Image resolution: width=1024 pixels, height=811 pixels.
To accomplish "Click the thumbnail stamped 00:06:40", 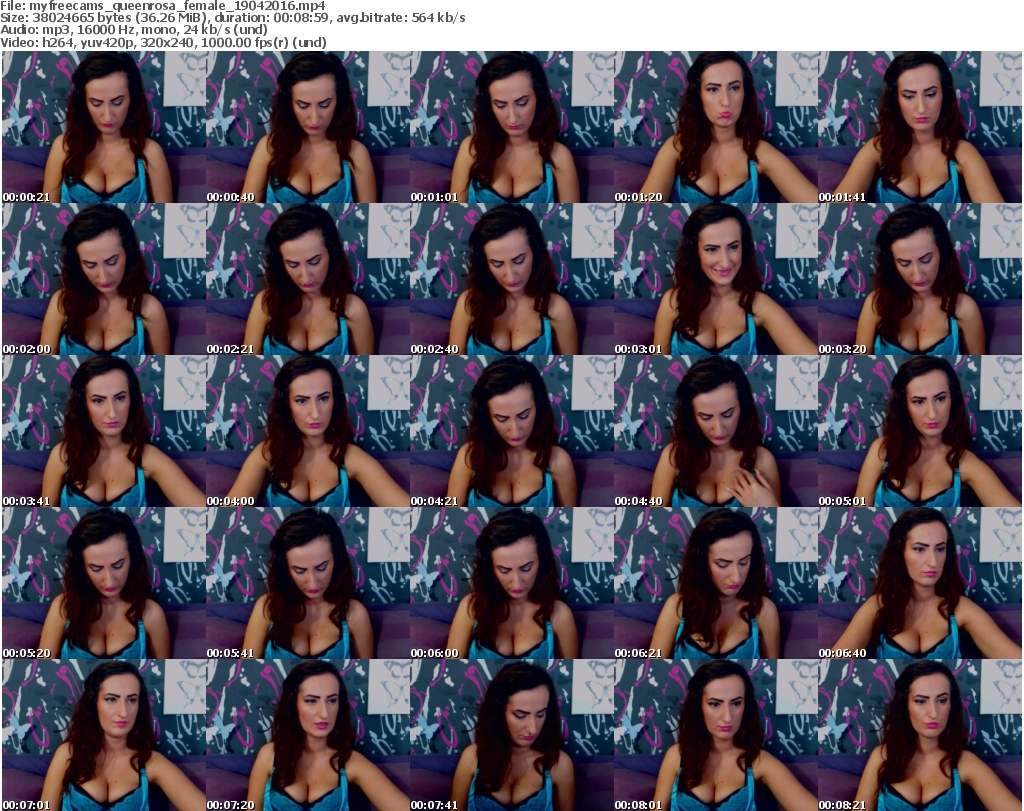I will (x=920, y=583).
